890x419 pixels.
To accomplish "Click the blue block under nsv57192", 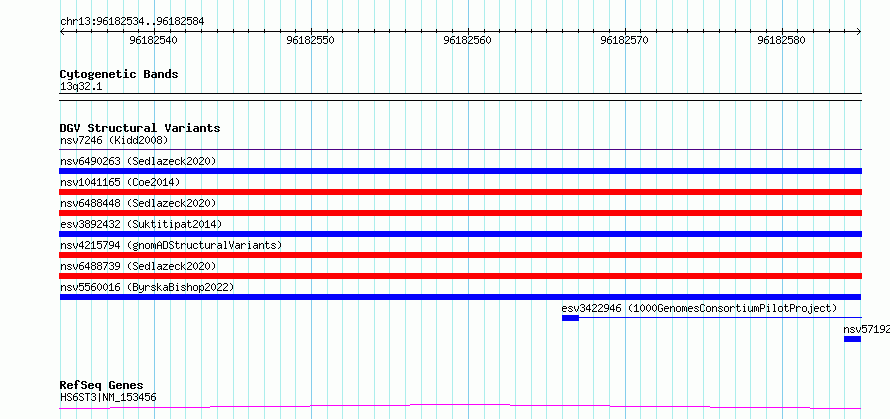I will (853, 339).
